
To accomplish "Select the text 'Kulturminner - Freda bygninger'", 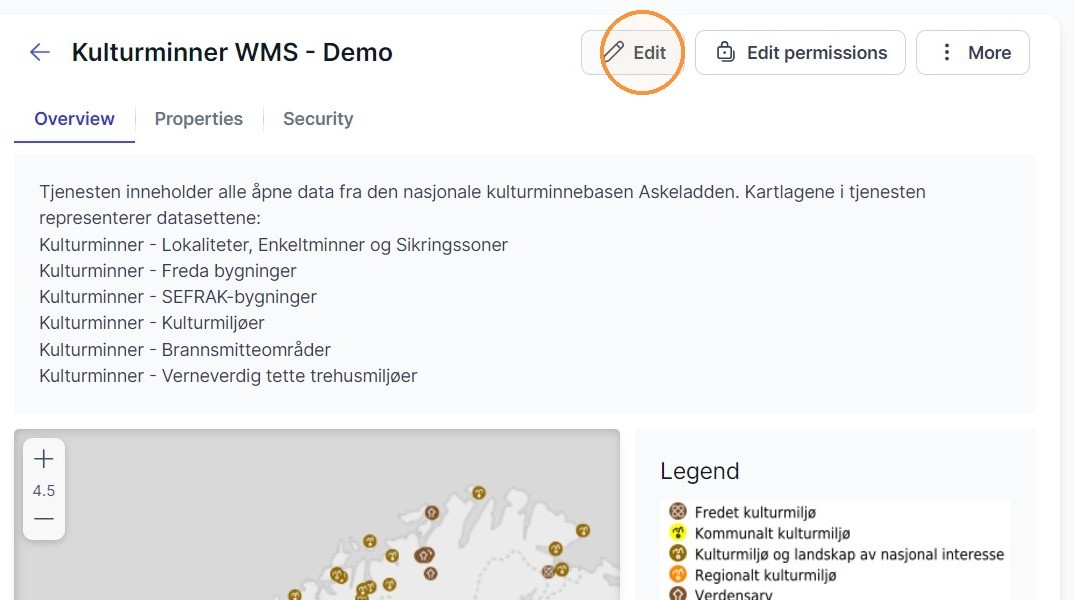I will tap(168, 271).
